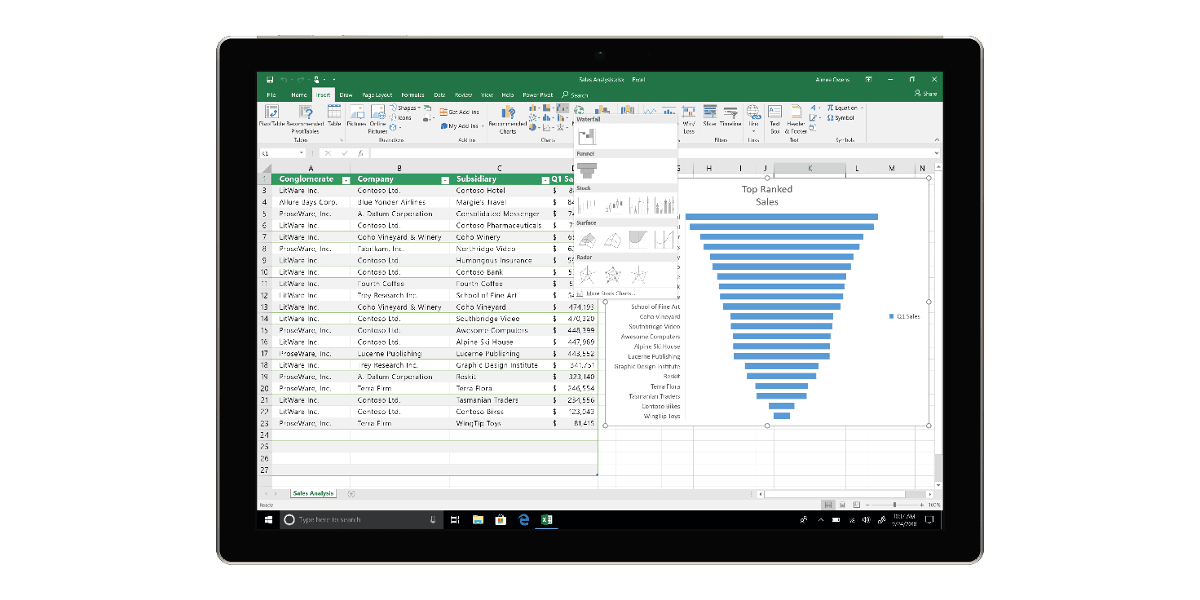Insert a Win/Loss sparkline
This screenshot has width=1200, height=600.
point(688,118)
